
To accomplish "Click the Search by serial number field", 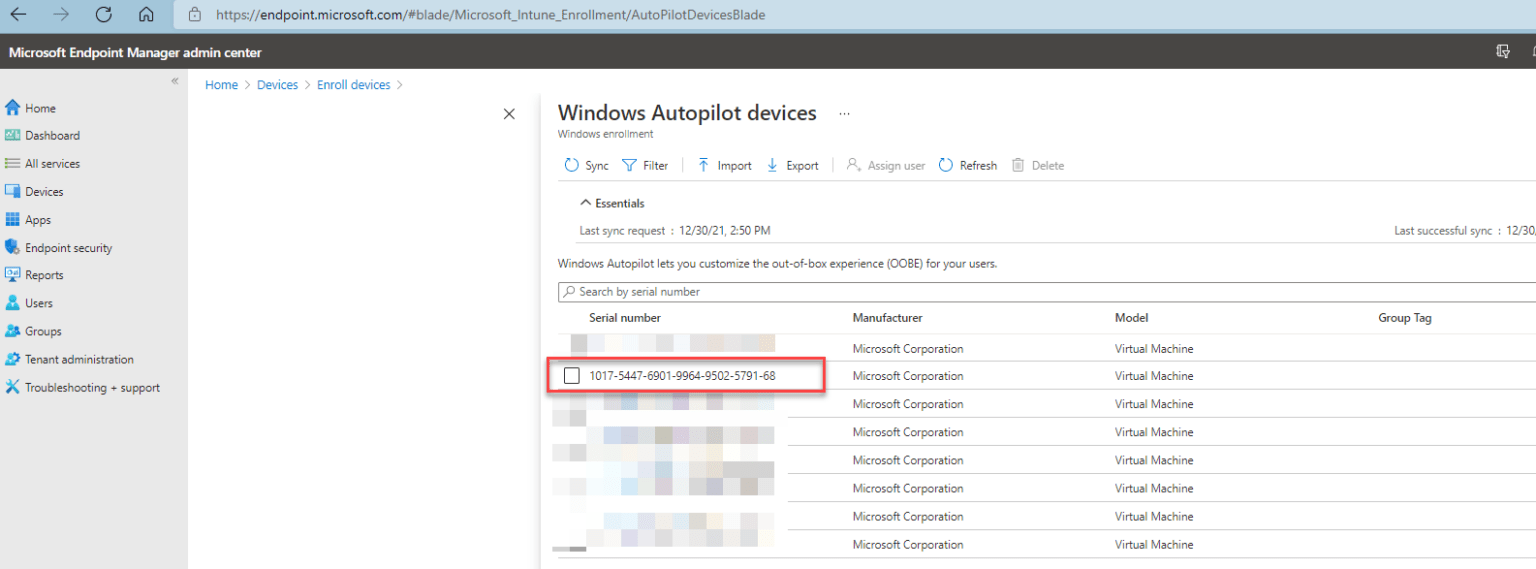I will 1046,292.
